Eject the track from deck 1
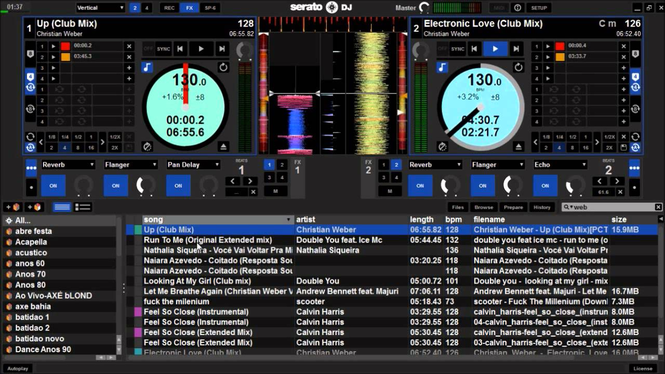The image size is (665, 374). point(224,147)
